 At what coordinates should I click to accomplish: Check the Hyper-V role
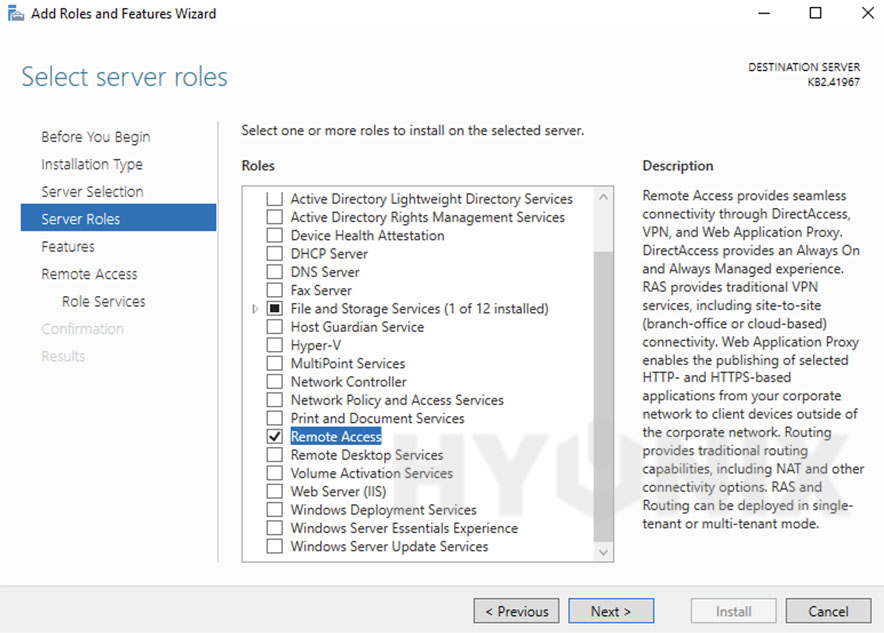pyautogui.click(x=275, y=344)
